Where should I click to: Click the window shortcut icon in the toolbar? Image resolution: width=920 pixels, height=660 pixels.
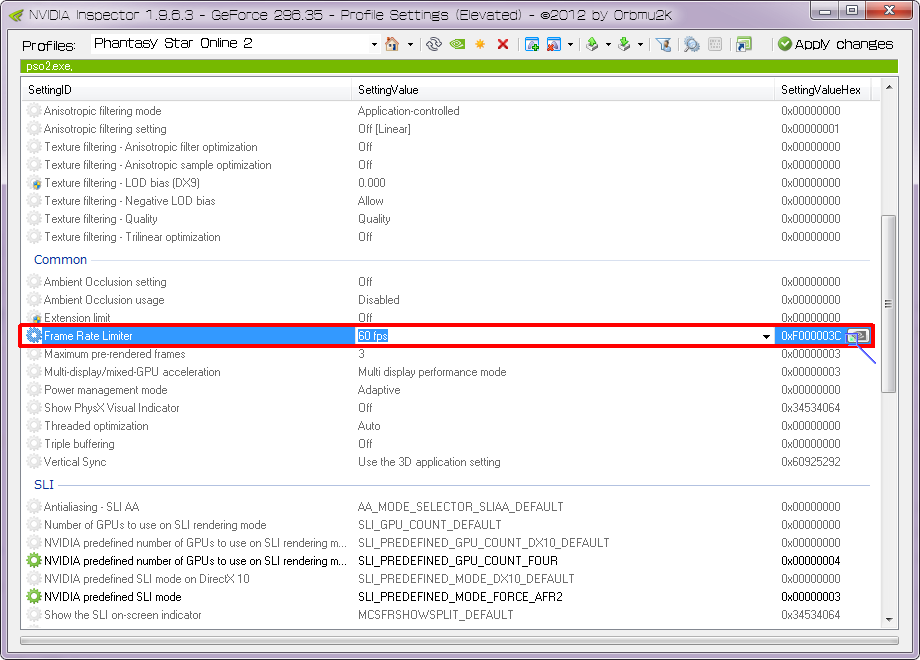click(x=744, y=44)
